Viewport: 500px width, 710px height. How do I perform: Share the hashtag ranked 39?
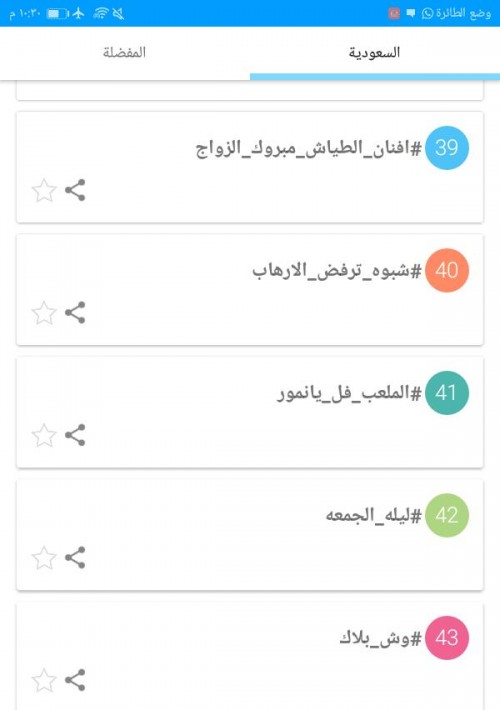pyautogui.click(x=75, y=190)
